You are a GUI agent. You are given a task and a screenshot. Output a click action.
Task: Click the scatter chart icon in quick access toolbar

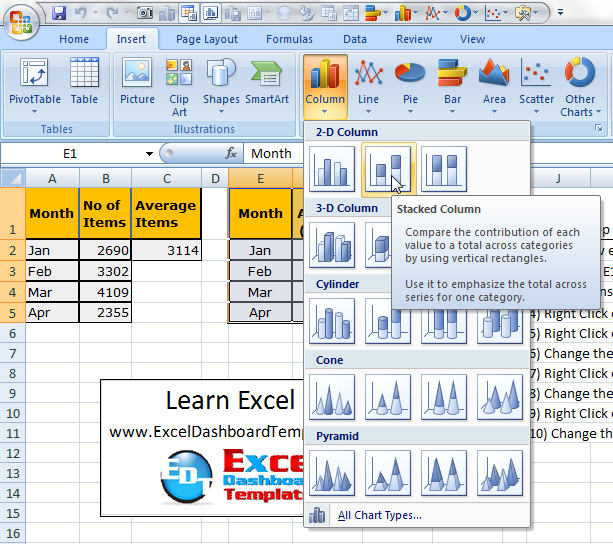tap(493, 13)
